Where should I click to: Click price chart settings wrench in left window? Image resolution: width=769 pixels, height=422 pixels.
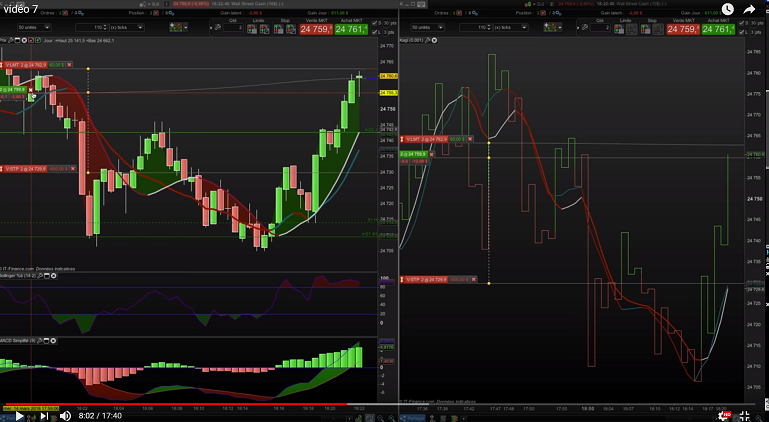(x=10, y=40)
